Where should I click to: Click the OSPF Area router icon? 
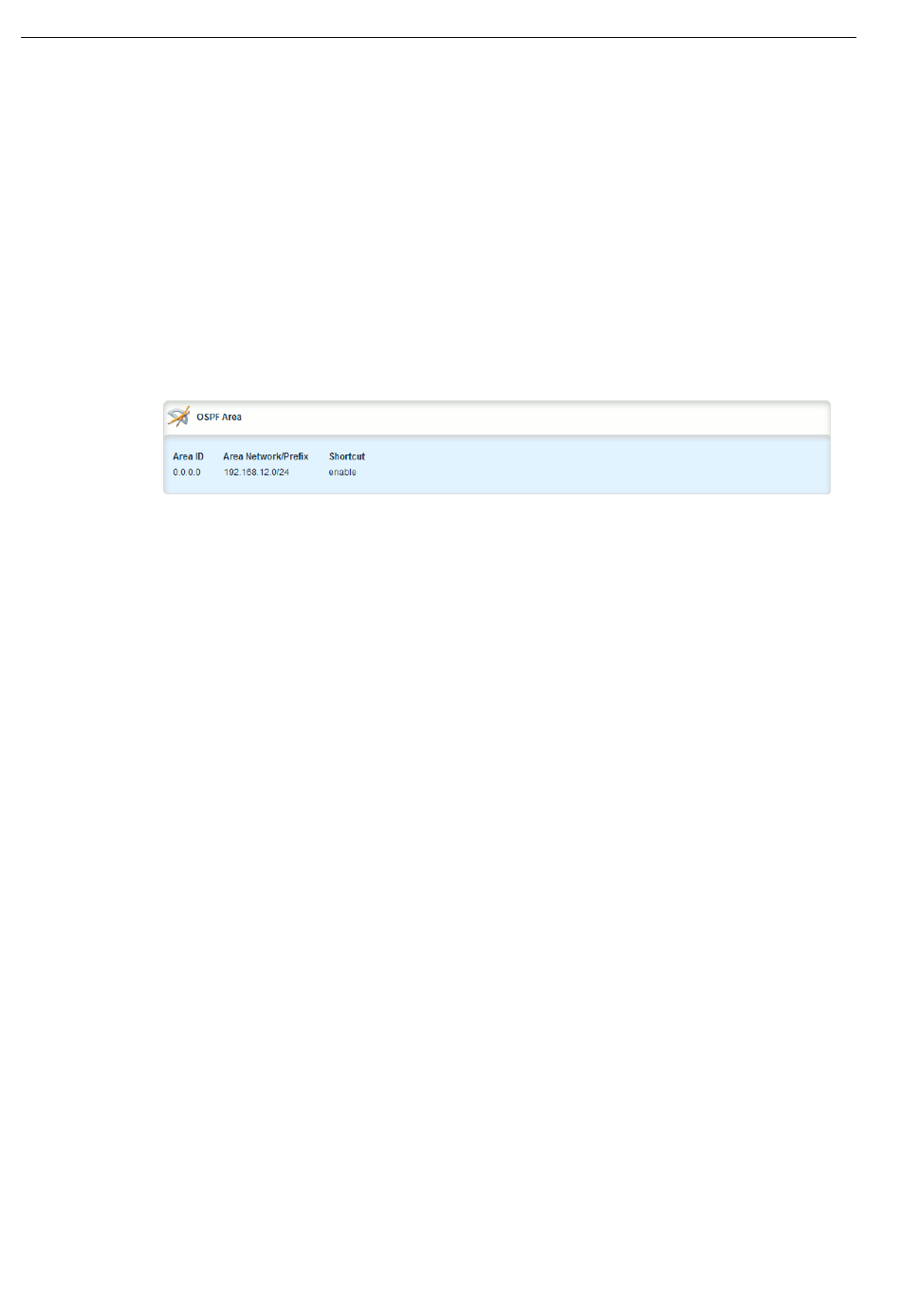tap(178, 417)
